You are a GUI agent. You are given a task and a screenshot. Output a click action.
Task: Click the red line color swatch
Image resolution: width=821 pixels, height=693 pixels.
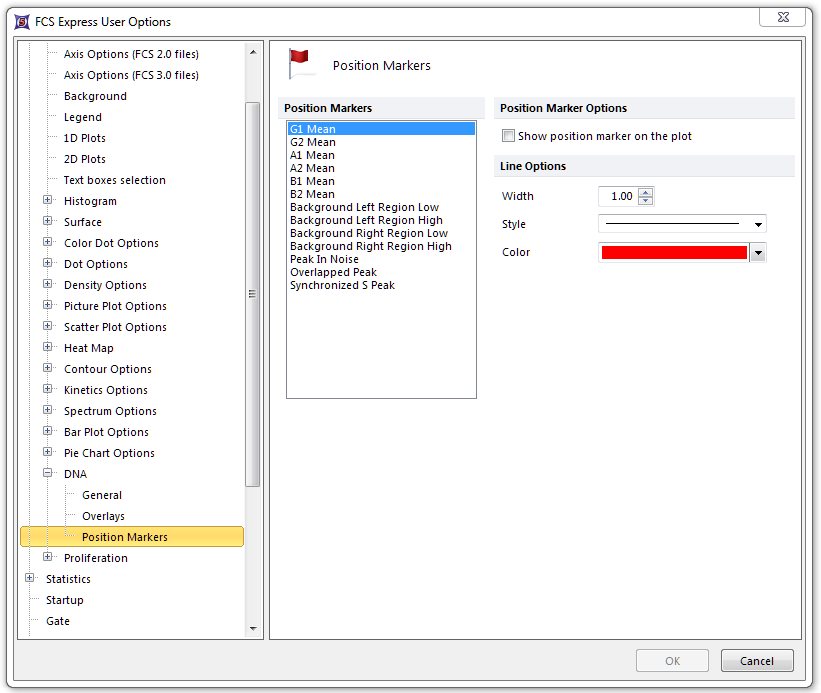point(674,253)
